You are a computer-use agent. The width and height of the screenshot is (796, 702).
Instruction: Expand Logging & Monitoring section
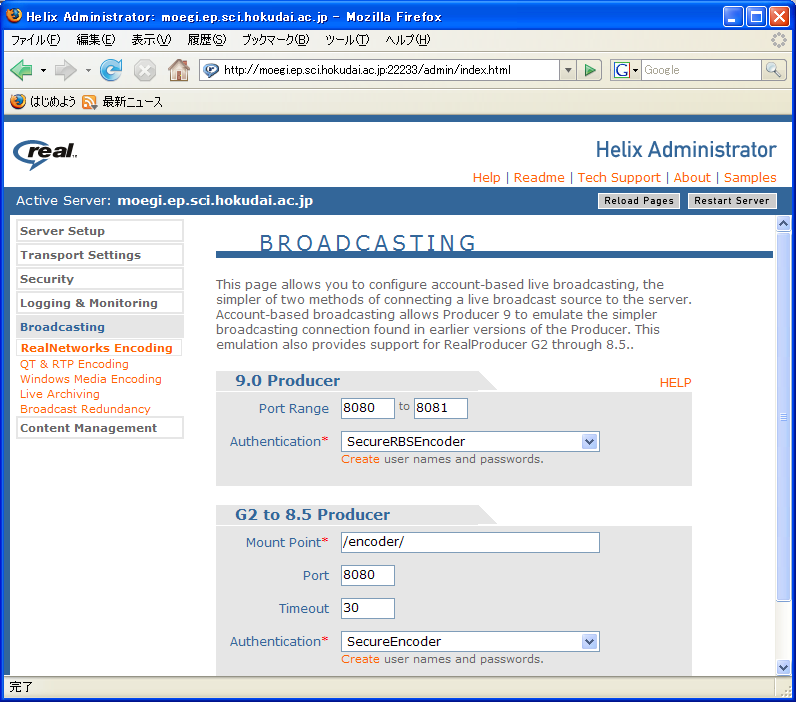tap(100, 303)
